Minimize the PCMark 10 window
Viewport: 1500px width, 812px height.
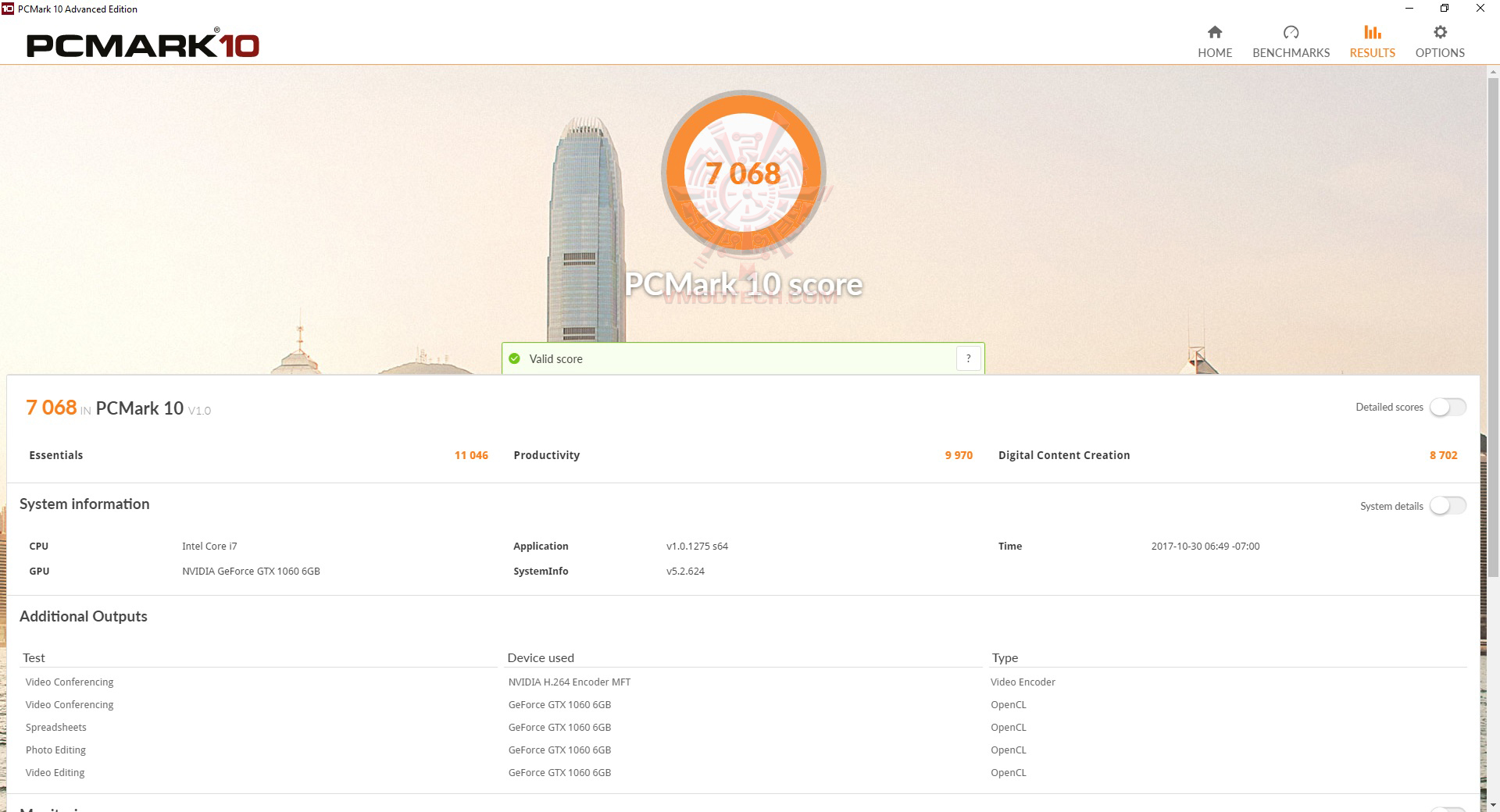[x=1409, y=9]
